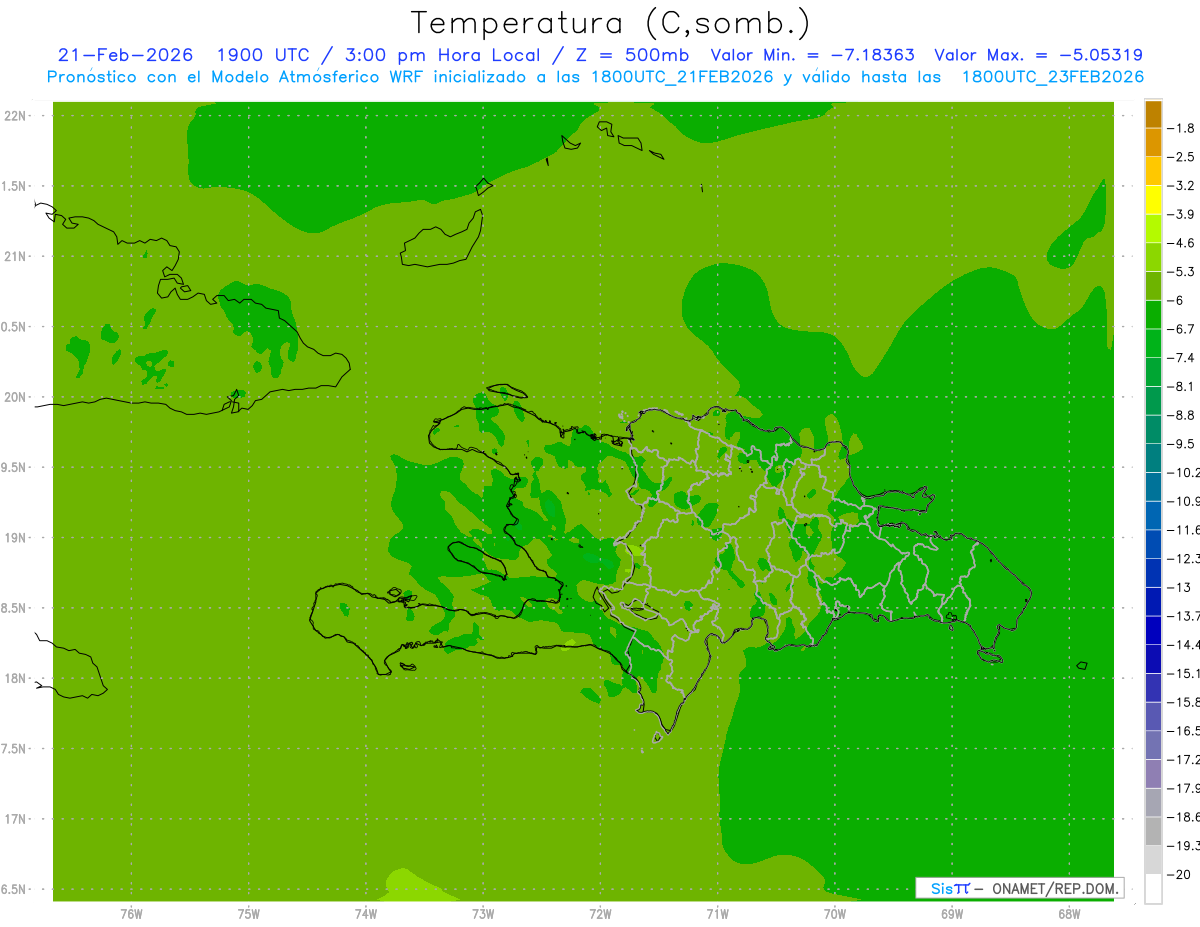Click the '20N' latitude label
1200x927 pixels.
(x=15, y=397)
